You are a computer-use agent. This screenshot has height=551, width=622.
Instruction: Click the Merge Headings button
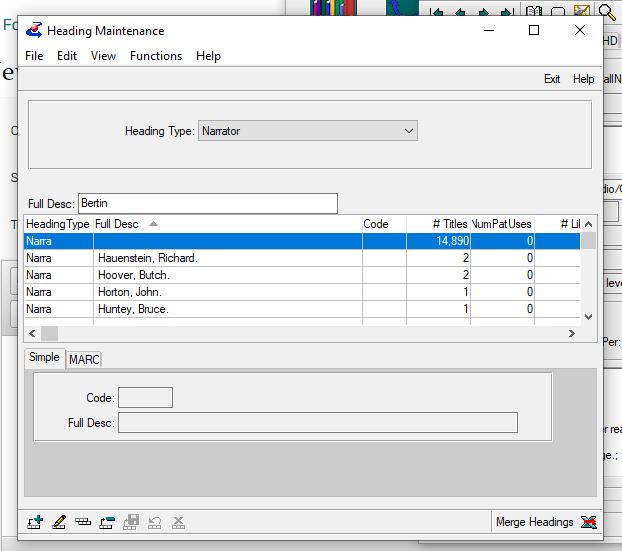(534, 522)
